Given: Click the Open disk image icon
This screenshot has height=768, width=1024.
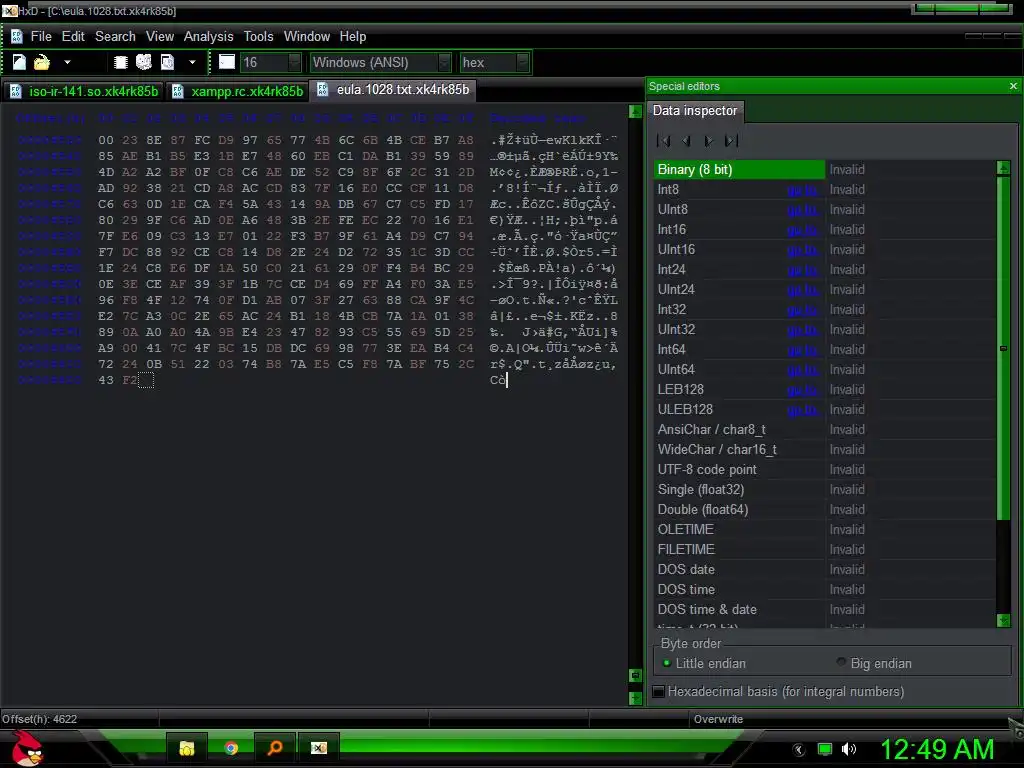Looking at the screenshot, I should pyautogui.click(x=168, y=62).
